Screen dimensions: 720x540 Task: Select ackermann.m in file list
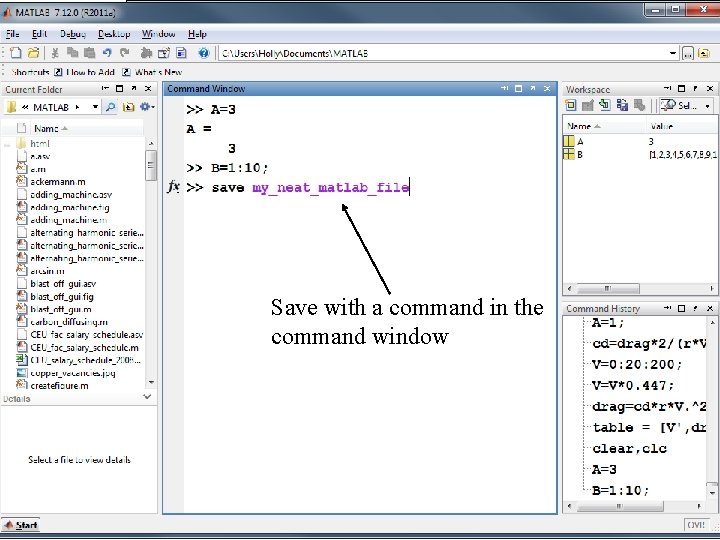pos(57,182)
